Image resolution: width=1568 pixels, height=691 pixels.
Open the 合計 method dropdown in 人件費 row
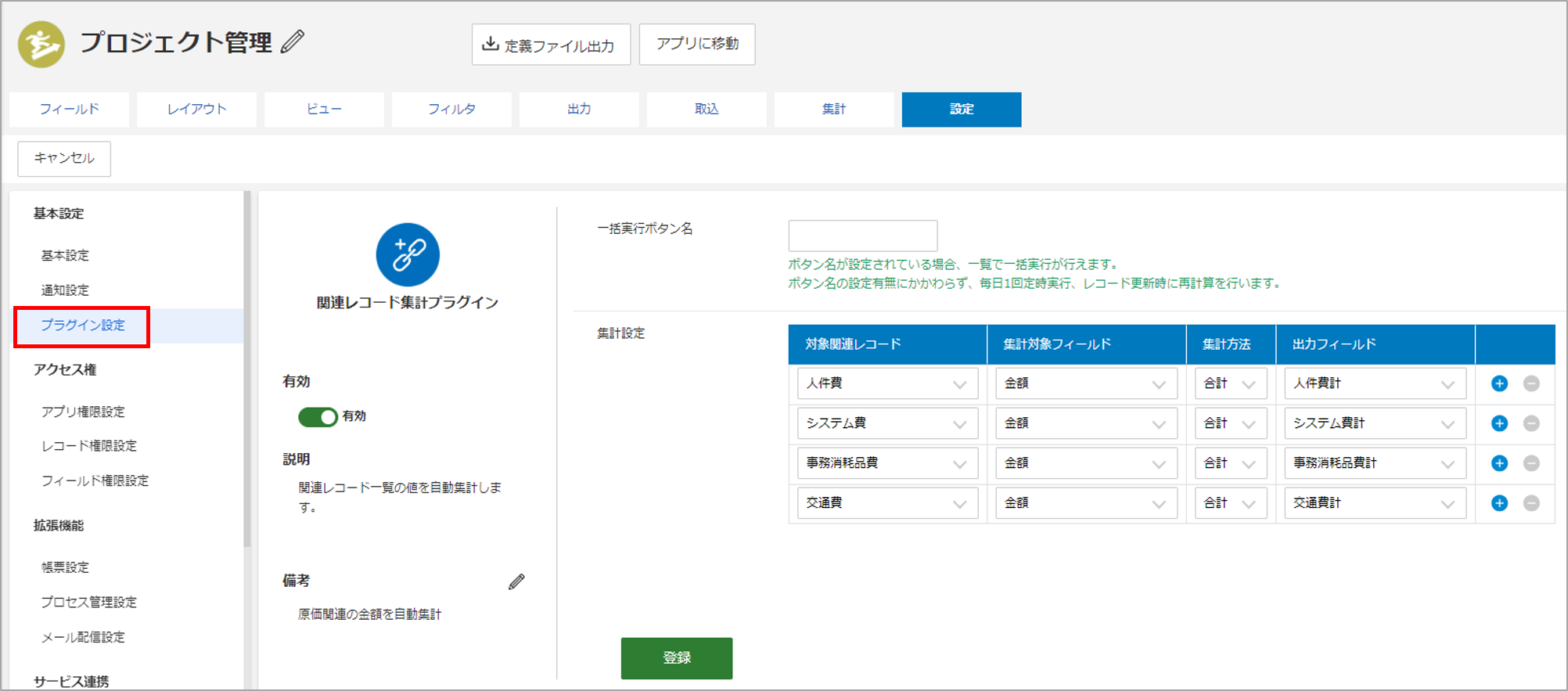pyautogui.click(x=1231, y=383)
